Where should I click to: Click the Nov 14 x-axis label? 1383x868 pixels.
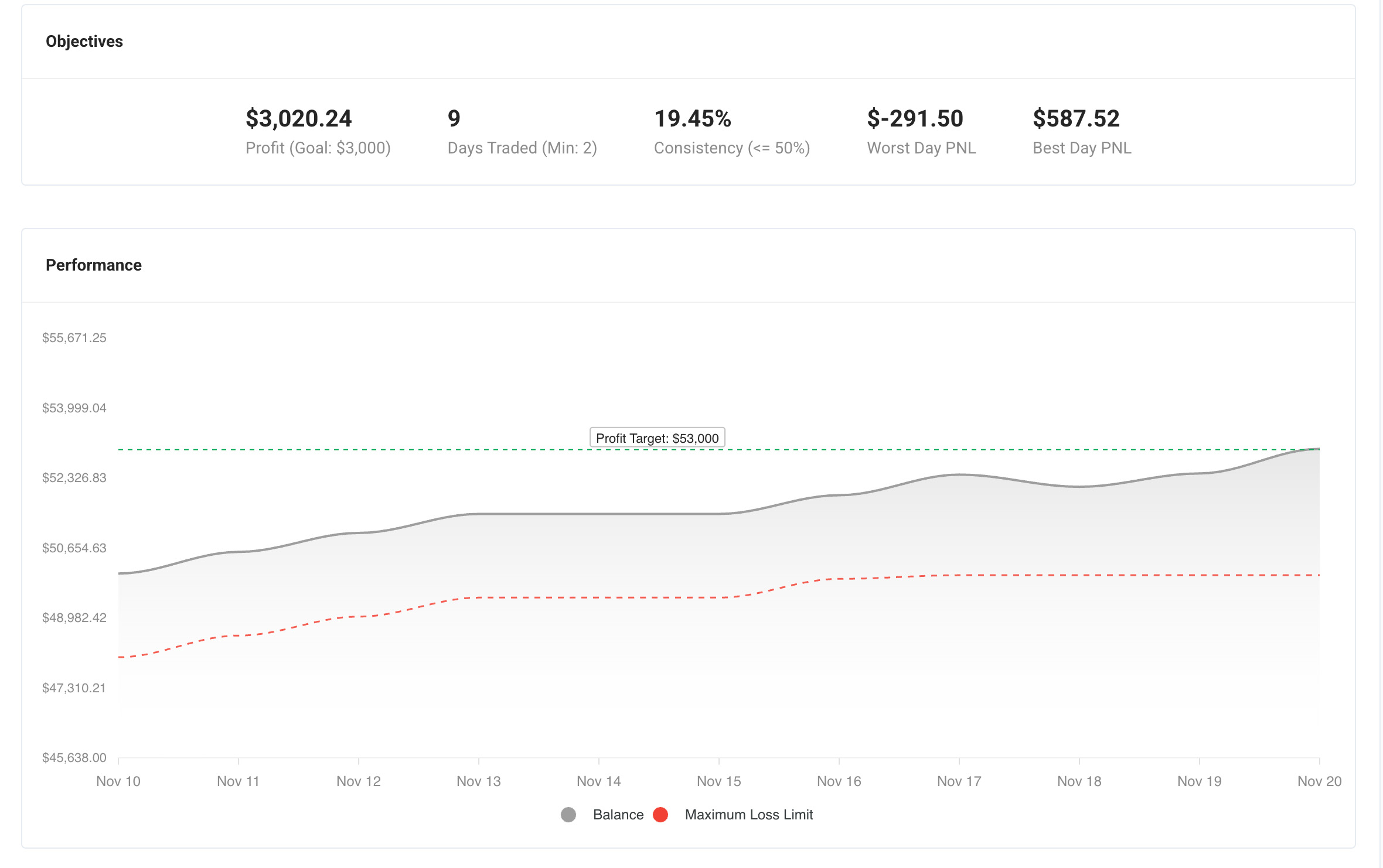598,781
